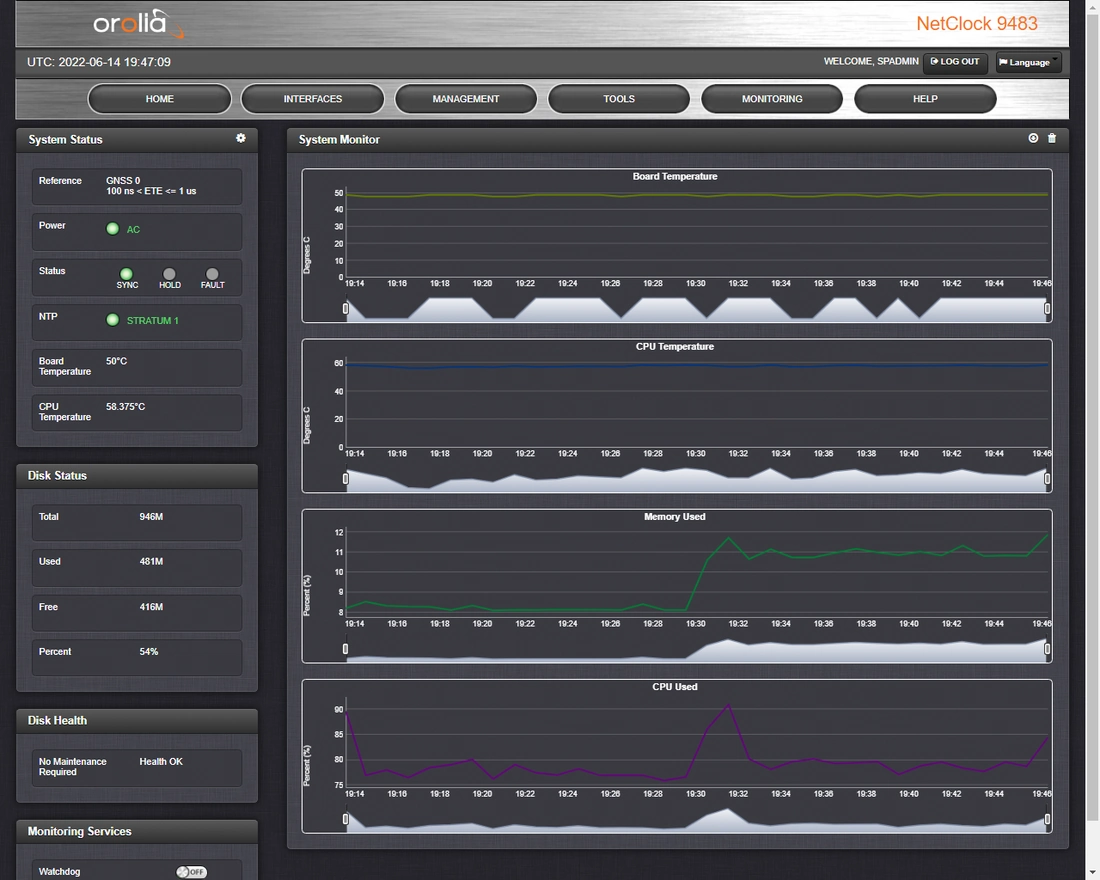Grab right range handle of Memory Used chart
This screenshot has height=880, width=1100.
1047,648
